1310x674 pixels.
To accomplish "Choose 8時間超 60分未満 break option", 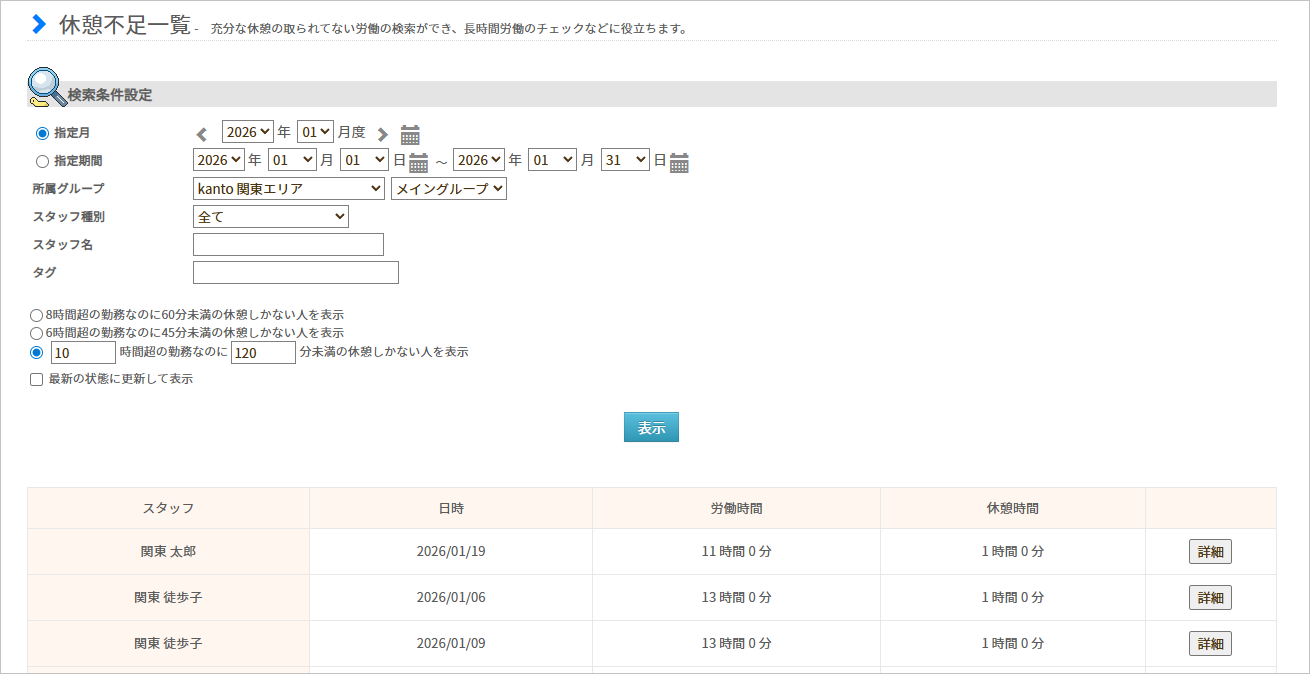I will [37, 315].
